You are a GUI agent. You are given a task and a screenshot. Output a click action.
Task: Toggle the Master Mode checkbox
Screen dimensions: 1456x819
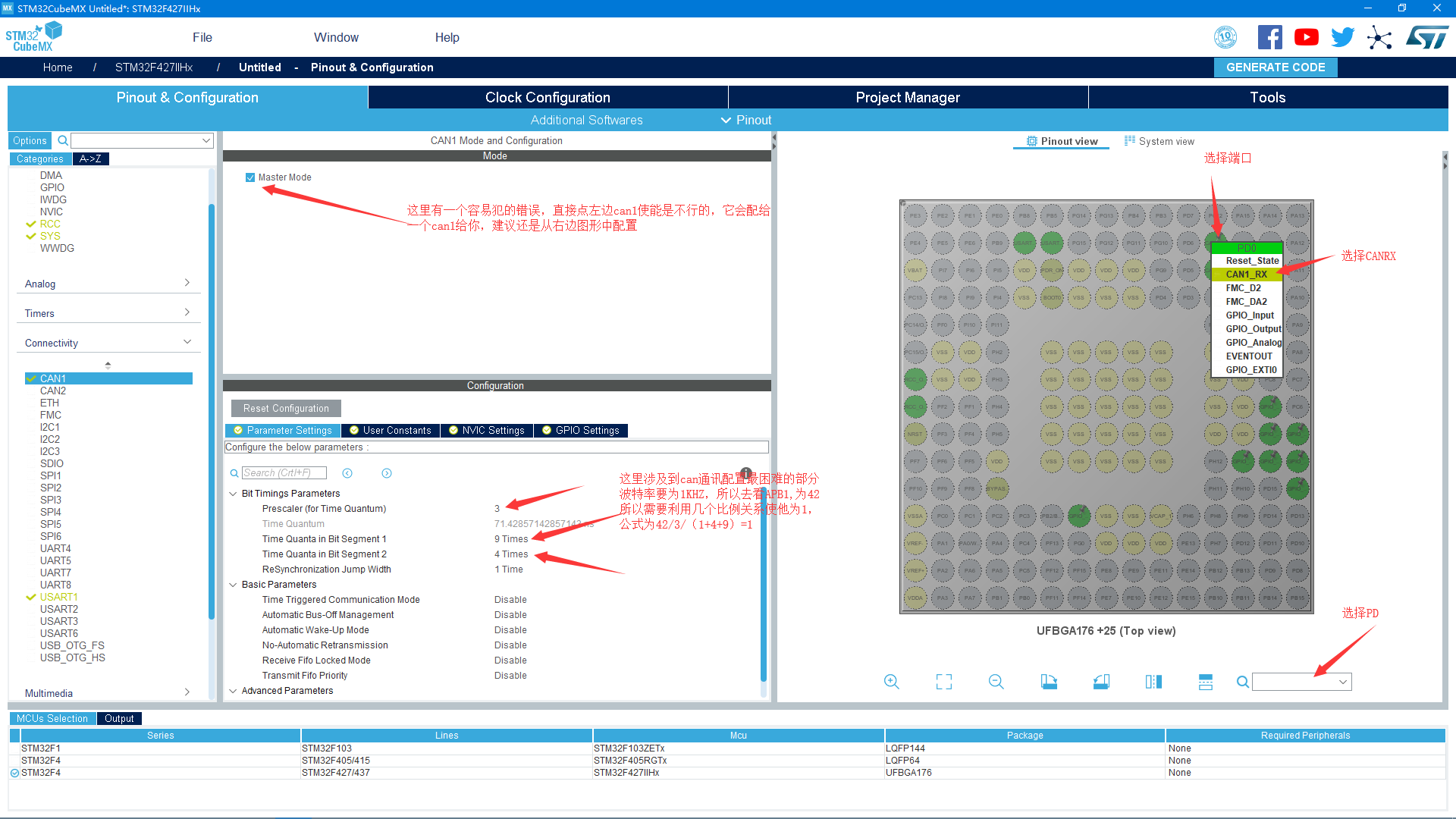pyautogui.click(x=250, y=177)
